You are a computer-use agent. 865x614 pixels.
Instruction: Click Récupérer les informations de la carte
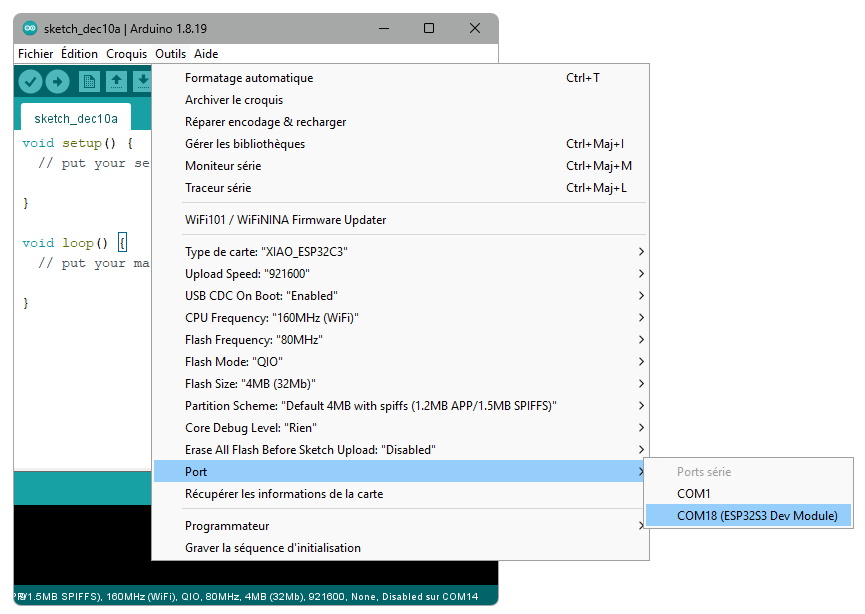click(x=284, y=494)
